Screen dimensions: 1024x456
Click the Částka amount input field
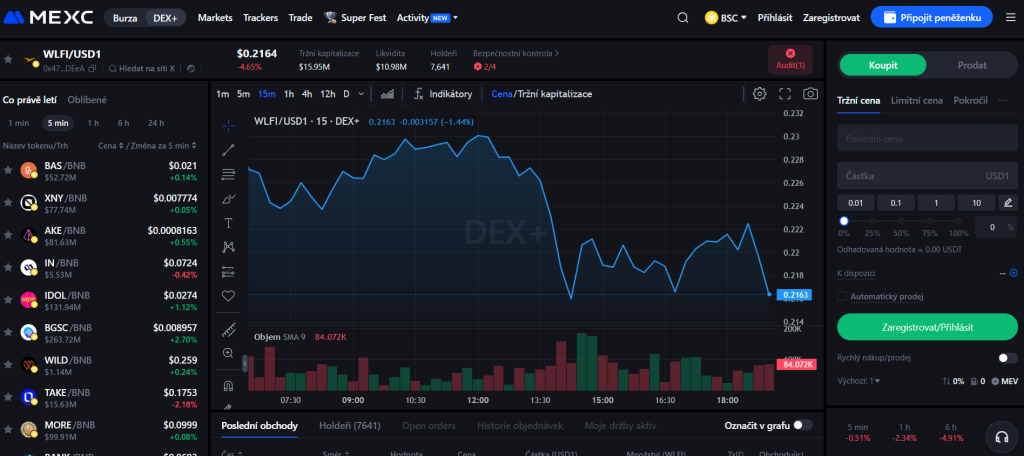tap(927, 176)
